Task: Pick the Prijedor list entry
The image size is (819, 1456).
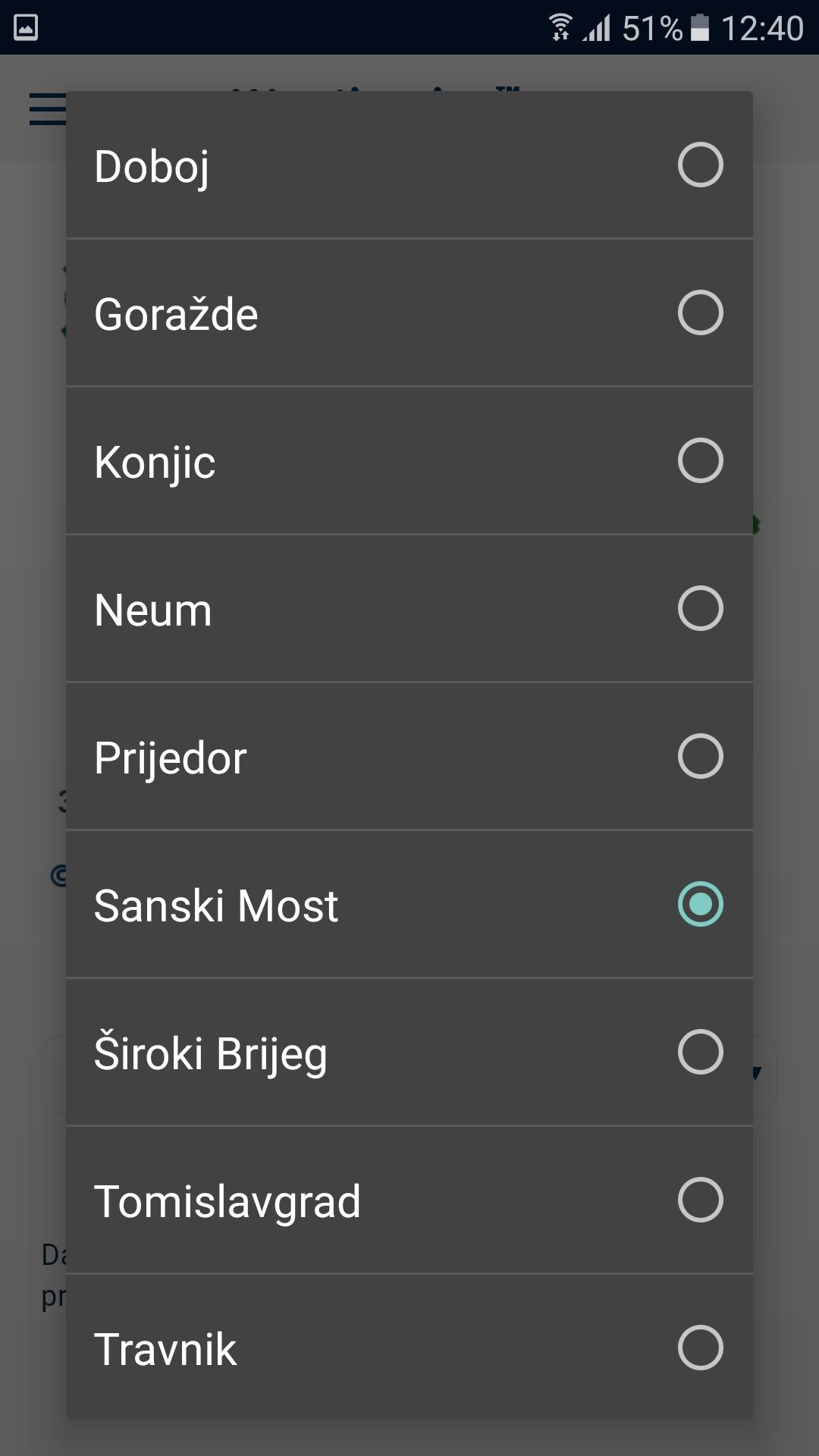Action: coord(409,756)
